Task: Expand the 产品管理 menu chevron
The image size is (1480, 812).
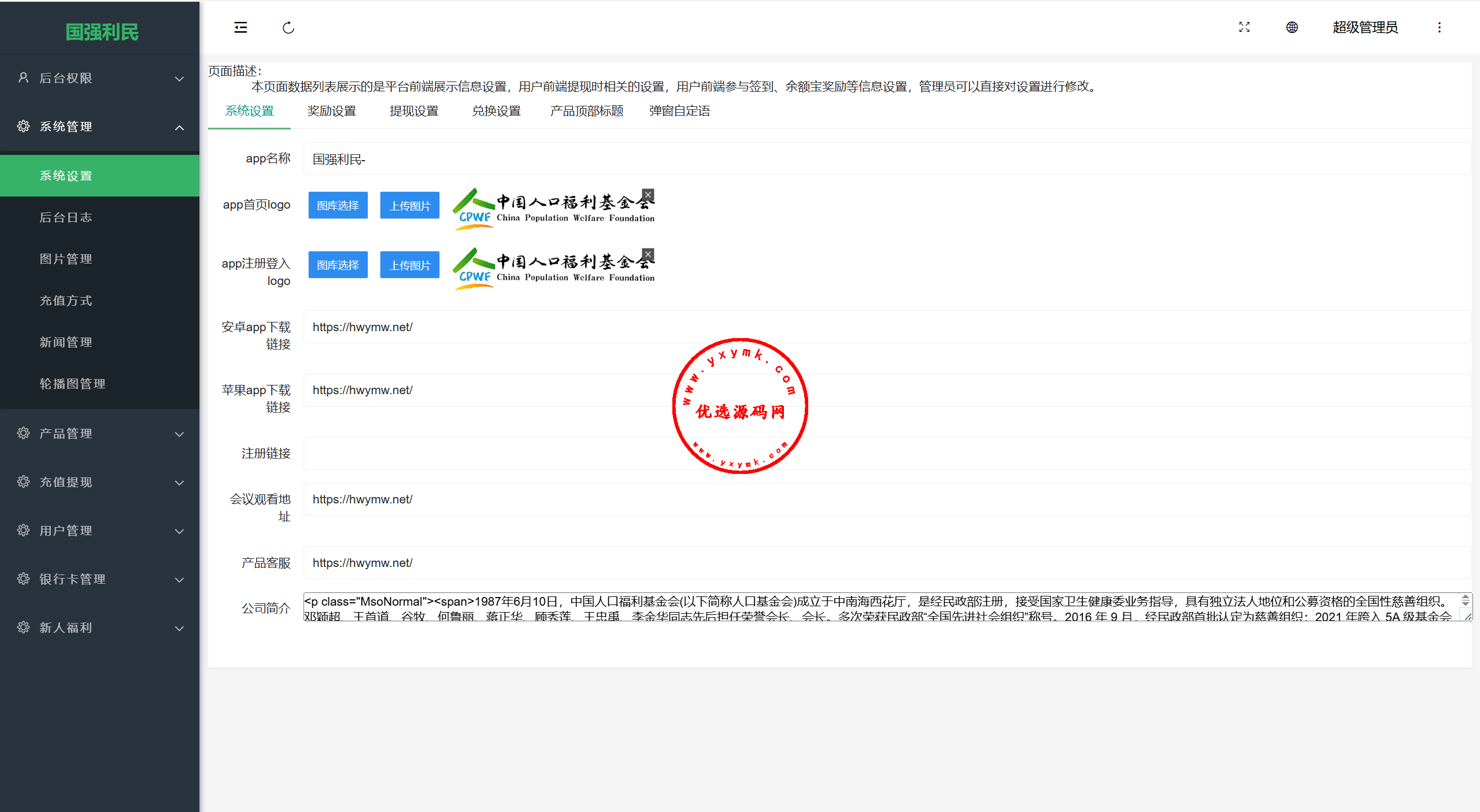Action: tap(179, 434)
